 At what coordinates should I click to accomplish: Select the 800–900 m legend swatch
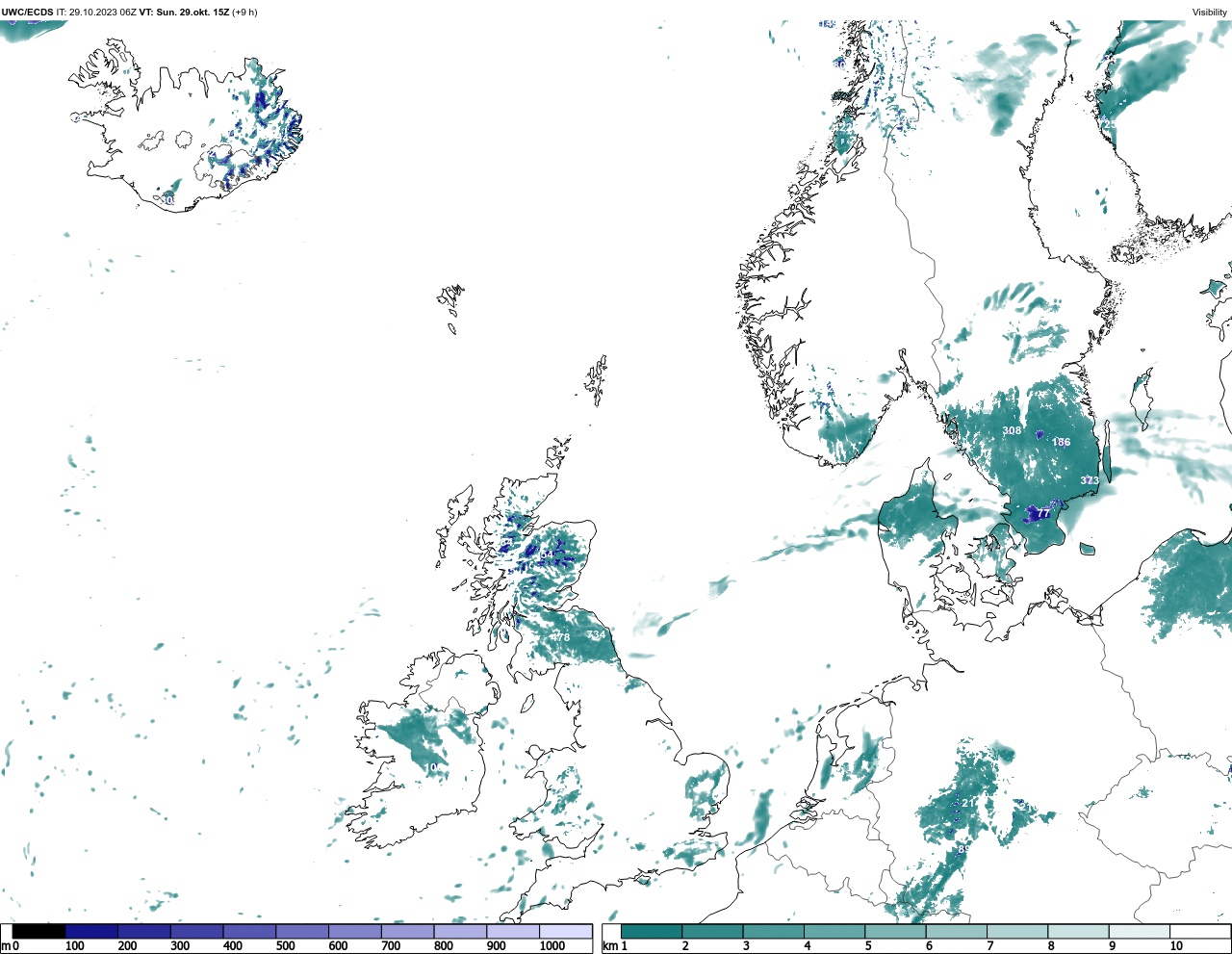pos(460,931)
